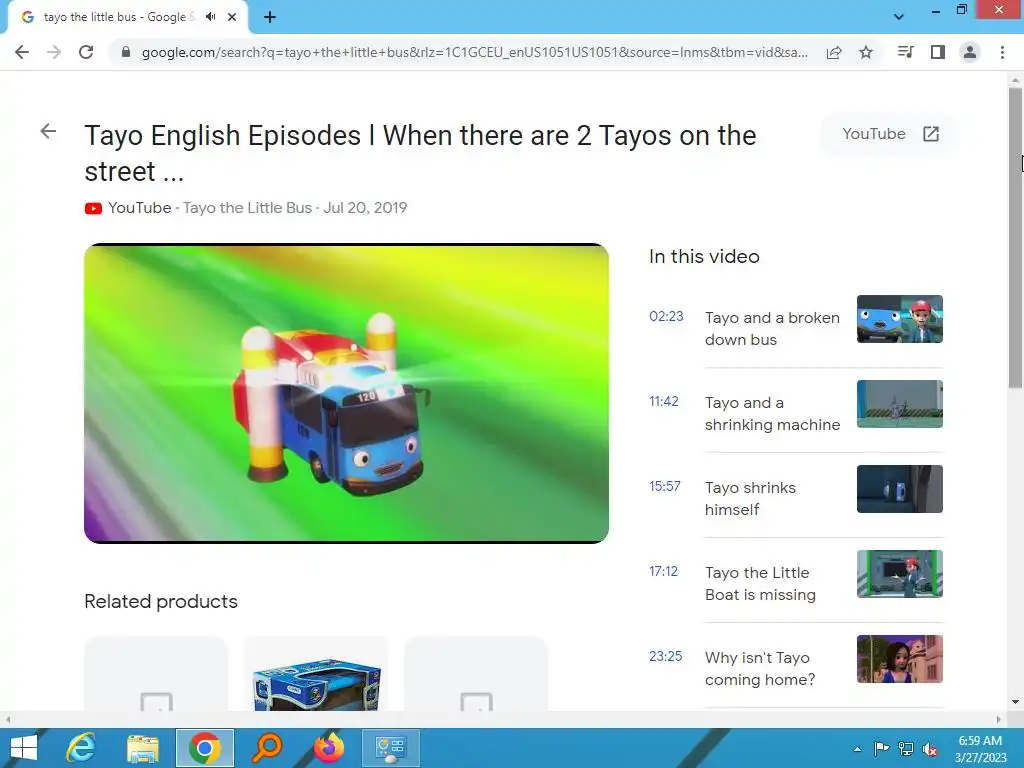Open the share this page icon
This screenshot has height=768, width=1024.
tap(834, 52)
